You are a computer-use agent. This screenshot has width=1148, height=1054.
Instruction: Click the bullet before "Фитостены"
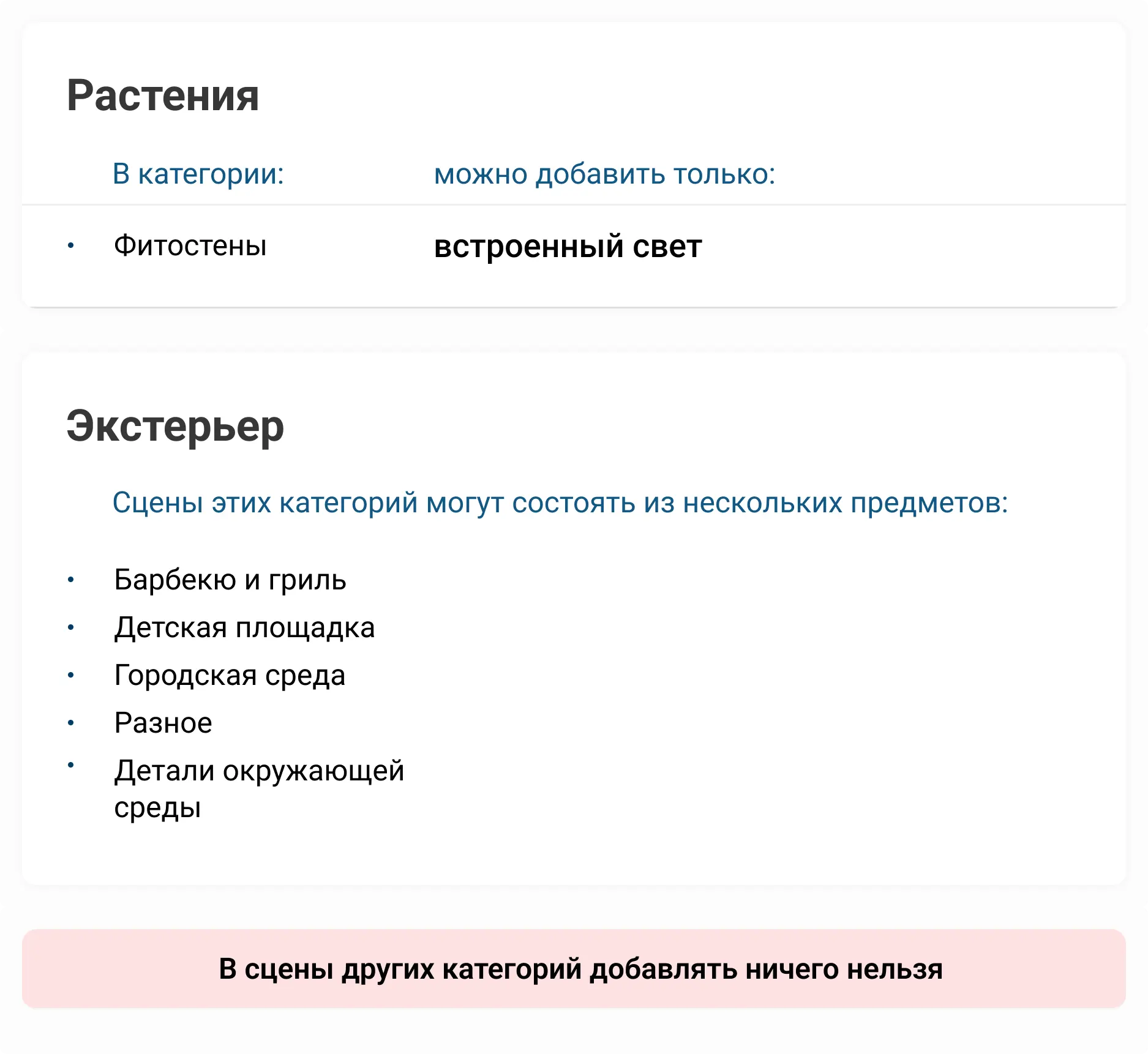coord(71,246)
